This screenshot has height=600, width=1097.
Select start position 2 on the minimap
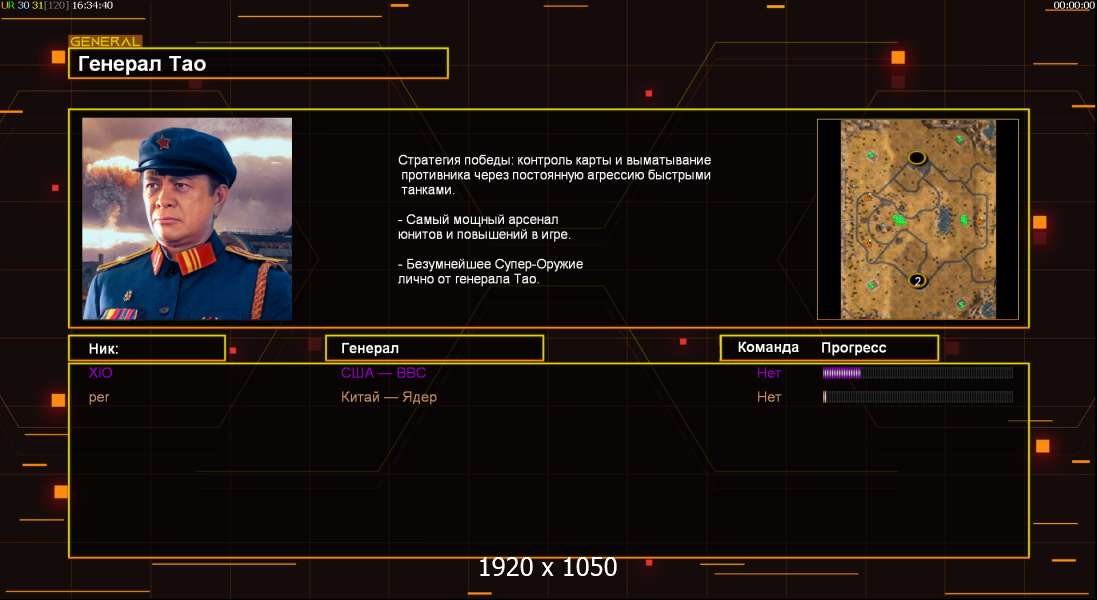pos(917,281)
